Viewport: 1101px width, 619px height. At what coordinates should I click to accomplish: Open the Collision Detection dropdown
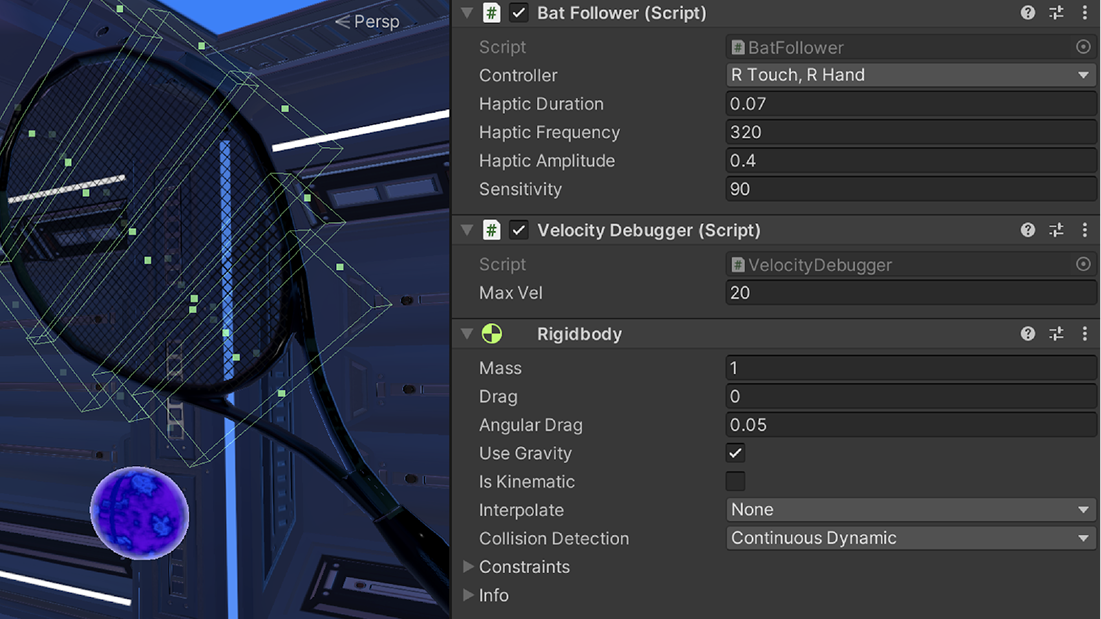[x=910, y=538]
